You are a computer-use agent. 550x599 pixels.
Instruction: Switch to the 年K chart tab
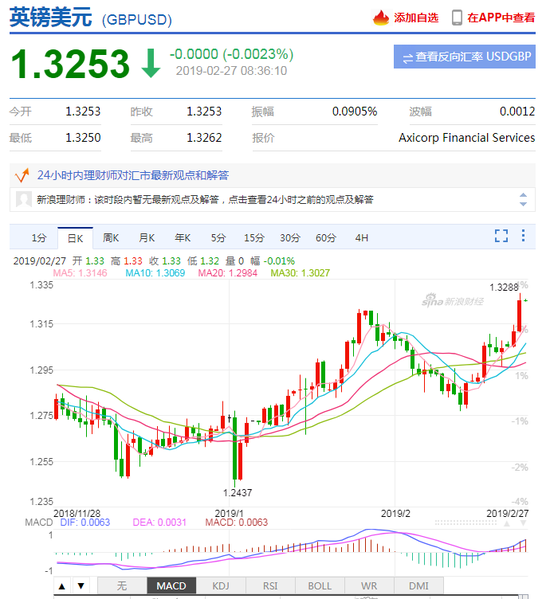pos(183,238)
